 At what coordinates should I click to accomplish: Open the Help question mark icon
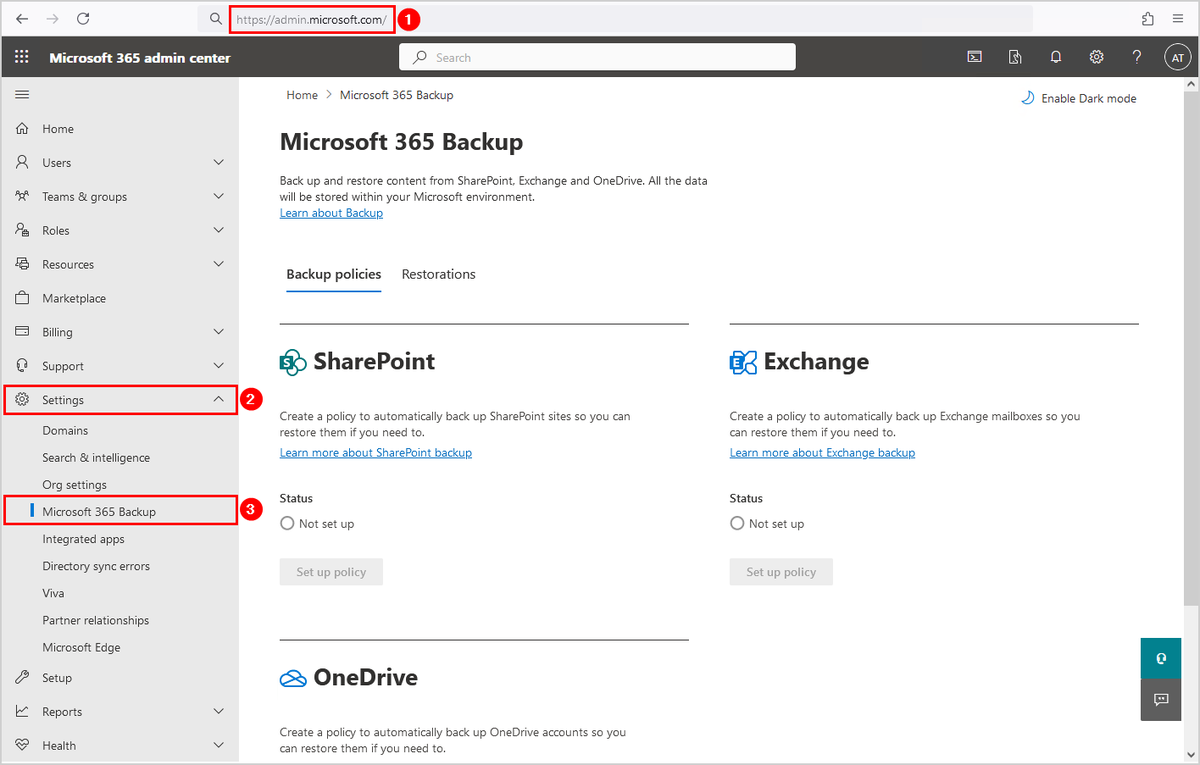tap(1137, 57)
